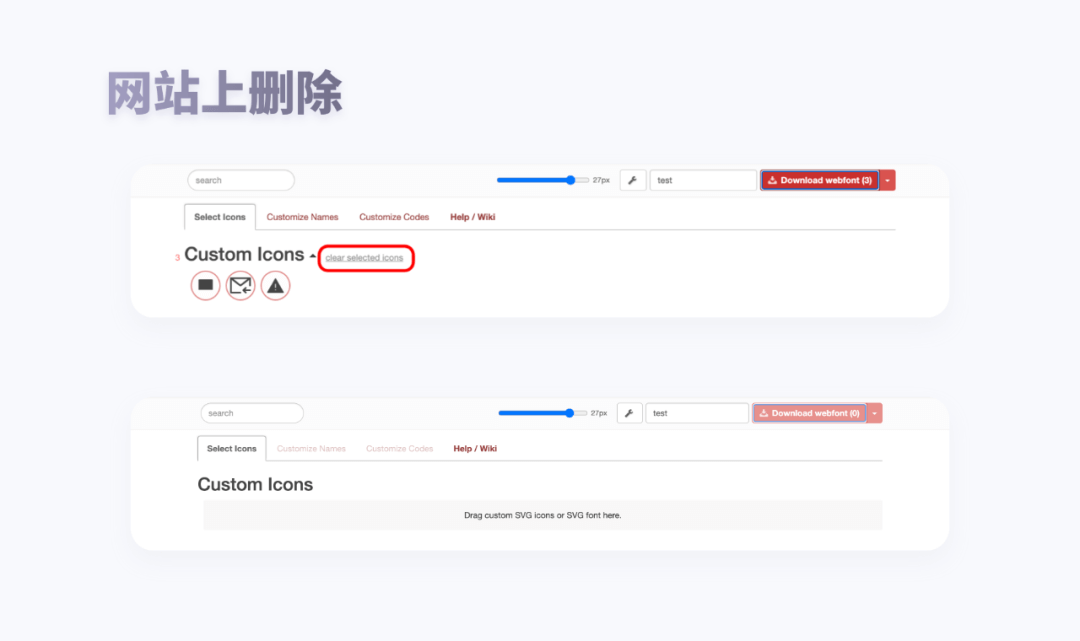1080x641 pixels.
Task: Switch to Select Icons tab in the top panel
Action: pos(220,217)
